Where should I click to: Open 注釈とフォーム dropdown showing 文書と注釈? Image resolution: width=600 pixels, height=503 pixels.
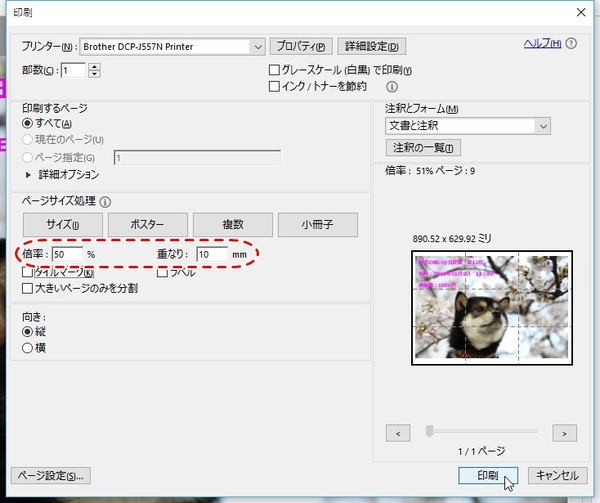tap(468, 126)
